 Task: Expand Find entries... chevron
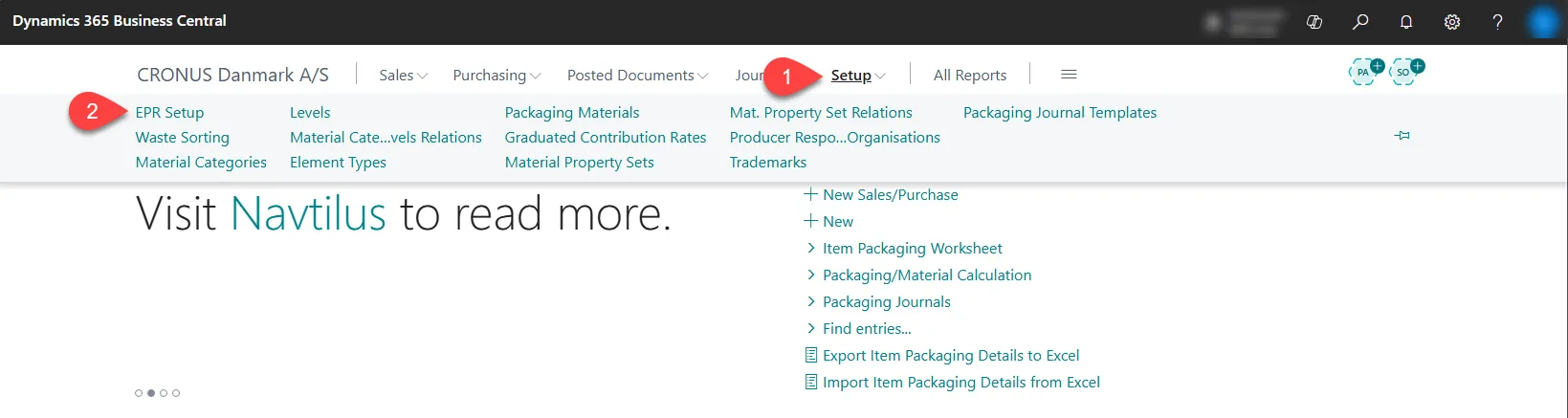(x=811, y=328)
